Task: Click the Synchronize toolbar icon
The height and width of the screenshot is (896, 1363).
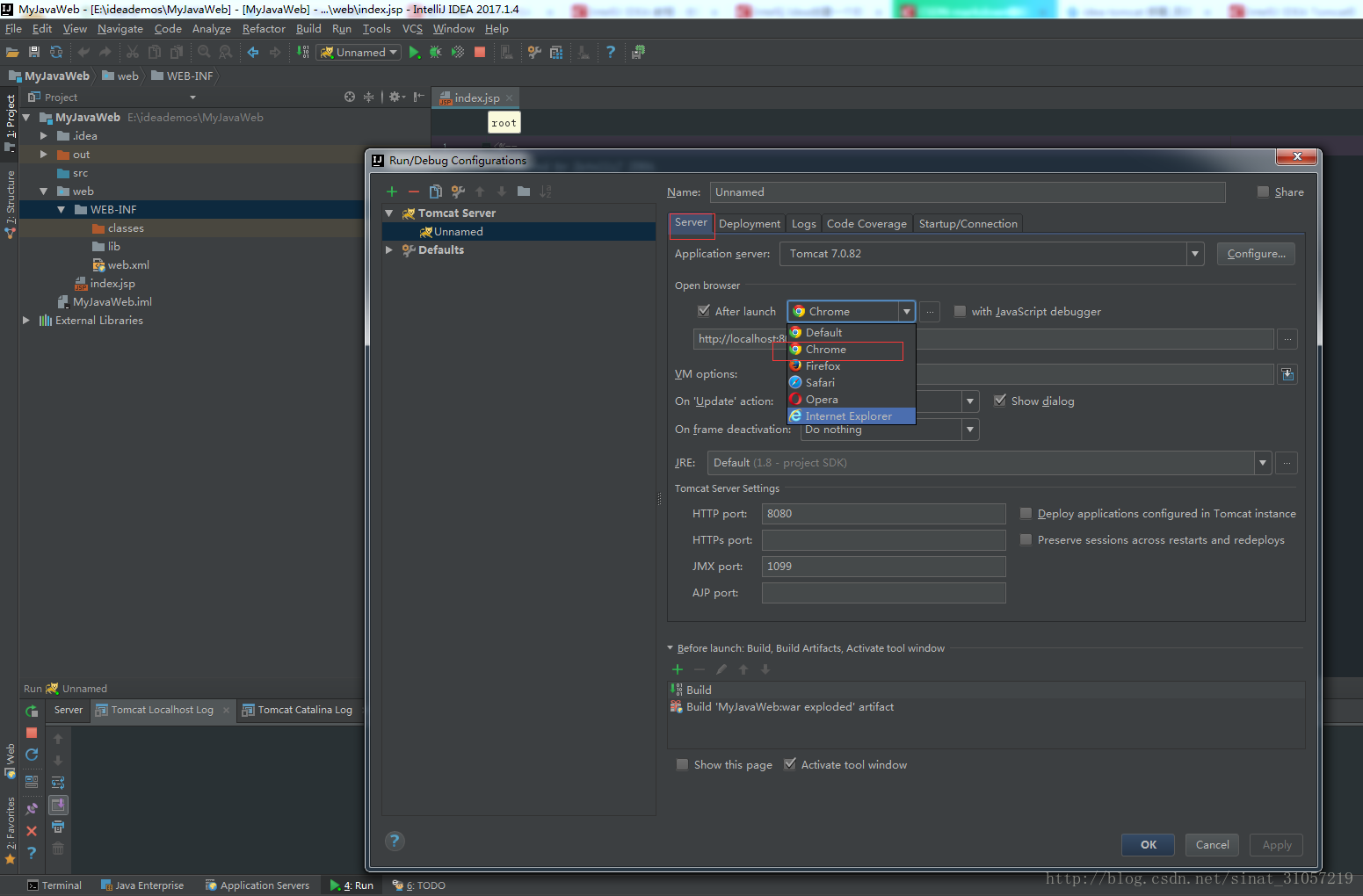Action: tap(56, 53)
